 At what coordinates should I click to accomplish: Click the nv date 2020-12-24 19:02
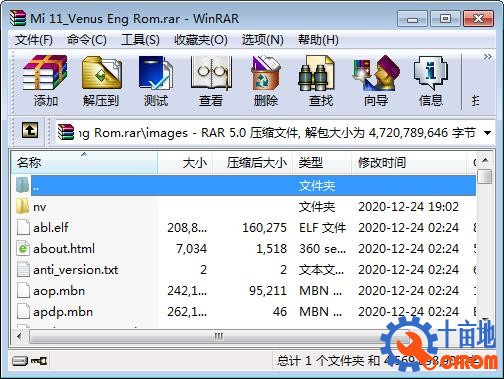coord(408,207)
